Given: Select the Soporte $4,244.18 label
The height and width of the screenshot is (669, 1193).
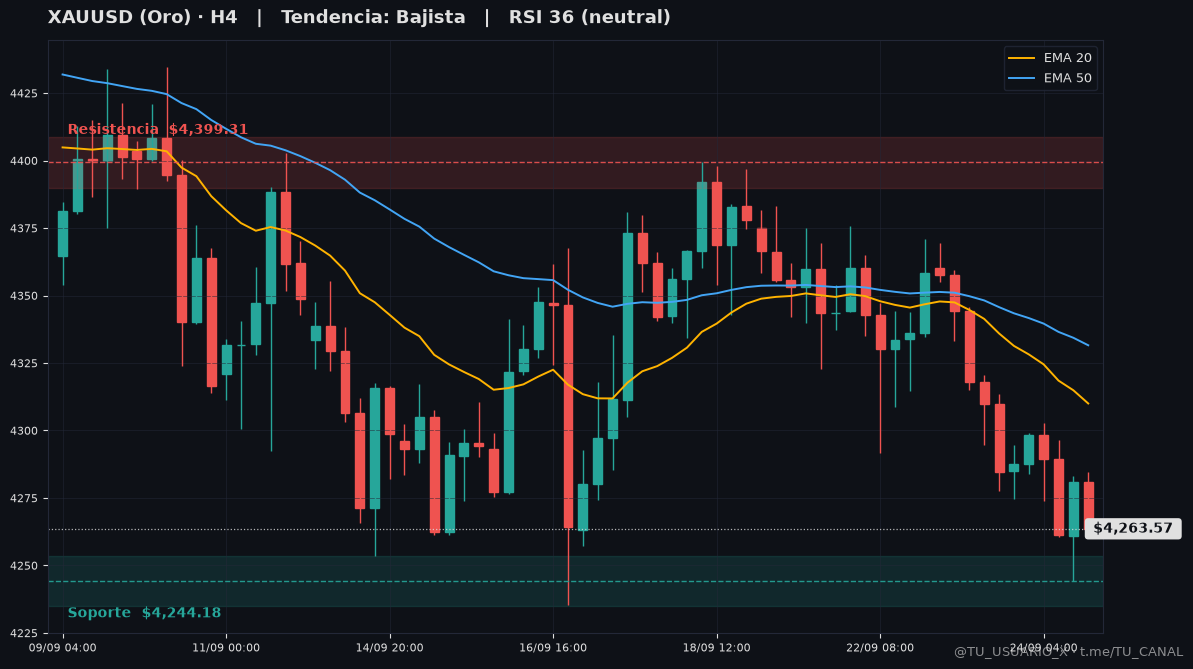Looking at the screenshot, I should 144,613.
